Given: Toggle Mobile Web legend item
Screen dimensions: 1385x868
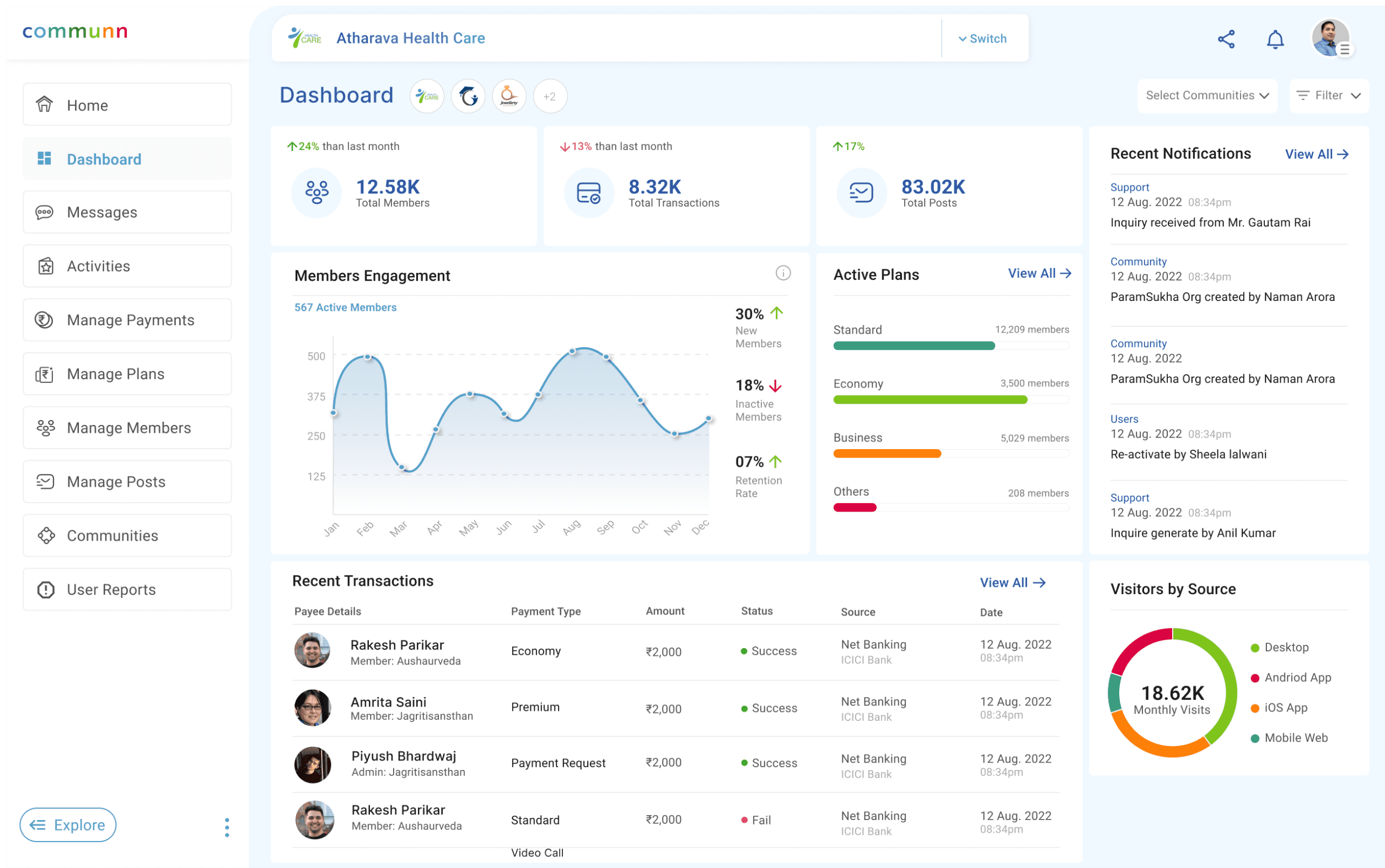Looking at the screenshot, I should pos(1296,738).
